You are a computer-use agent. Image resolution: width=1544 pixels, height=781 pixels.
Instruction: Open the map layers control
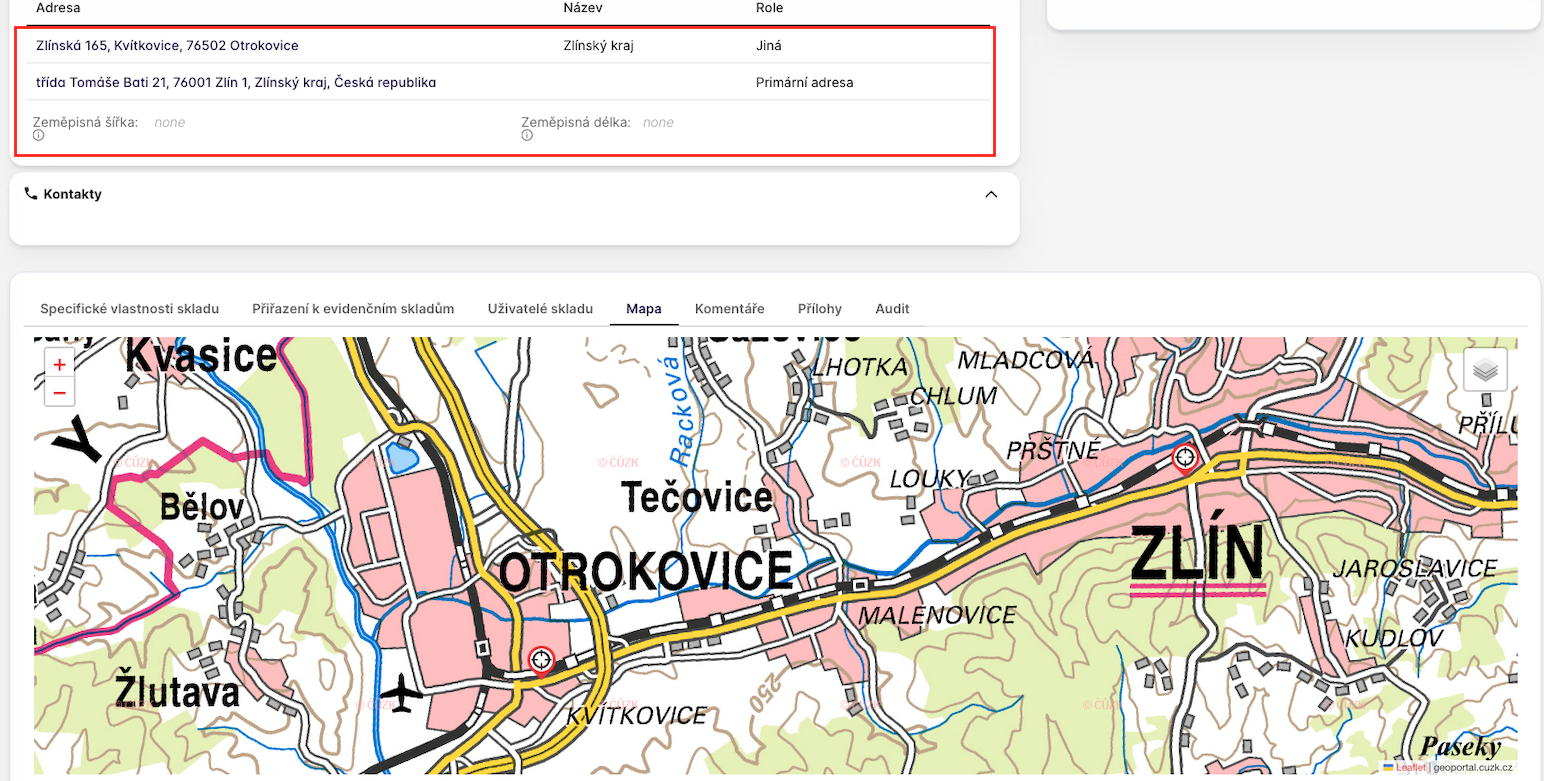[x=1485, y=370]
